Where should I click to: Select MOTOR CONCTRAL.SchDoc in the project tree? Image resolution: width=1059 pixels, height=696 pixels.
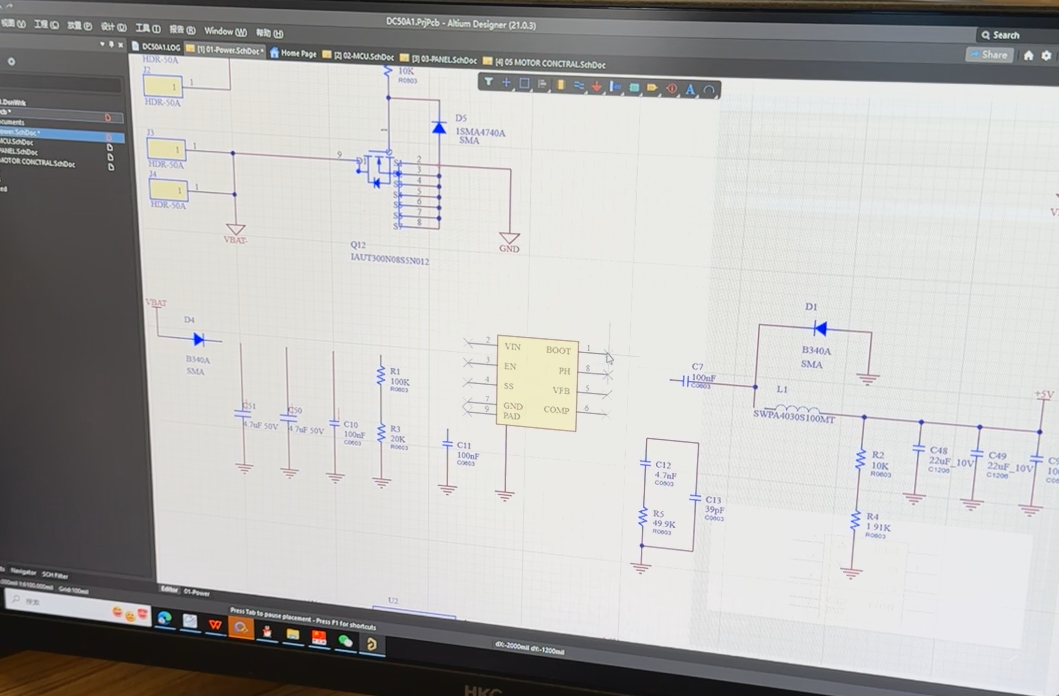[x=37, y=163]
